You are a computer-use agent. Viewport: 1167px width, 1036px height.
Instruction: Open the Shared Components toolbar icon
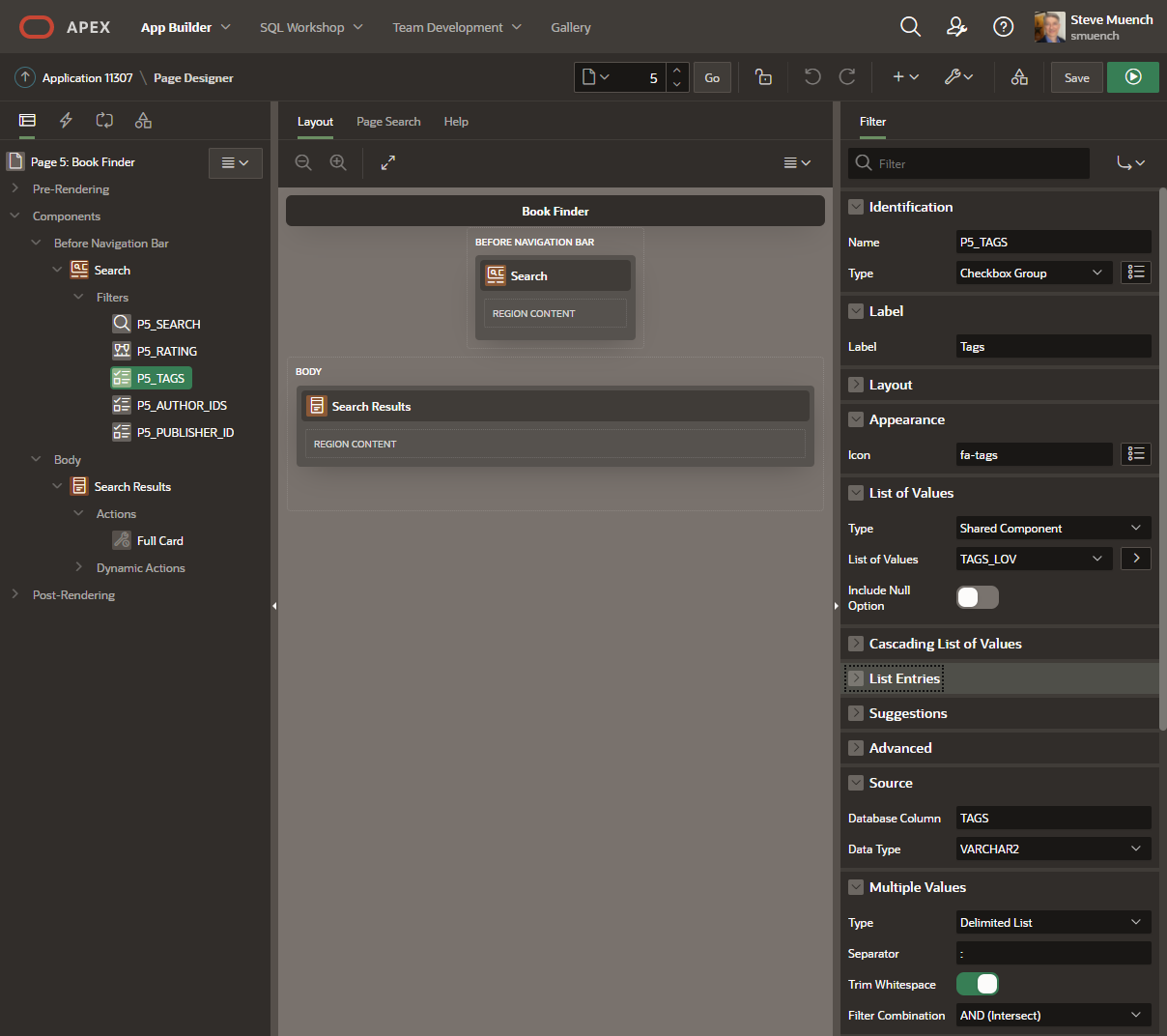[1019, 77]
